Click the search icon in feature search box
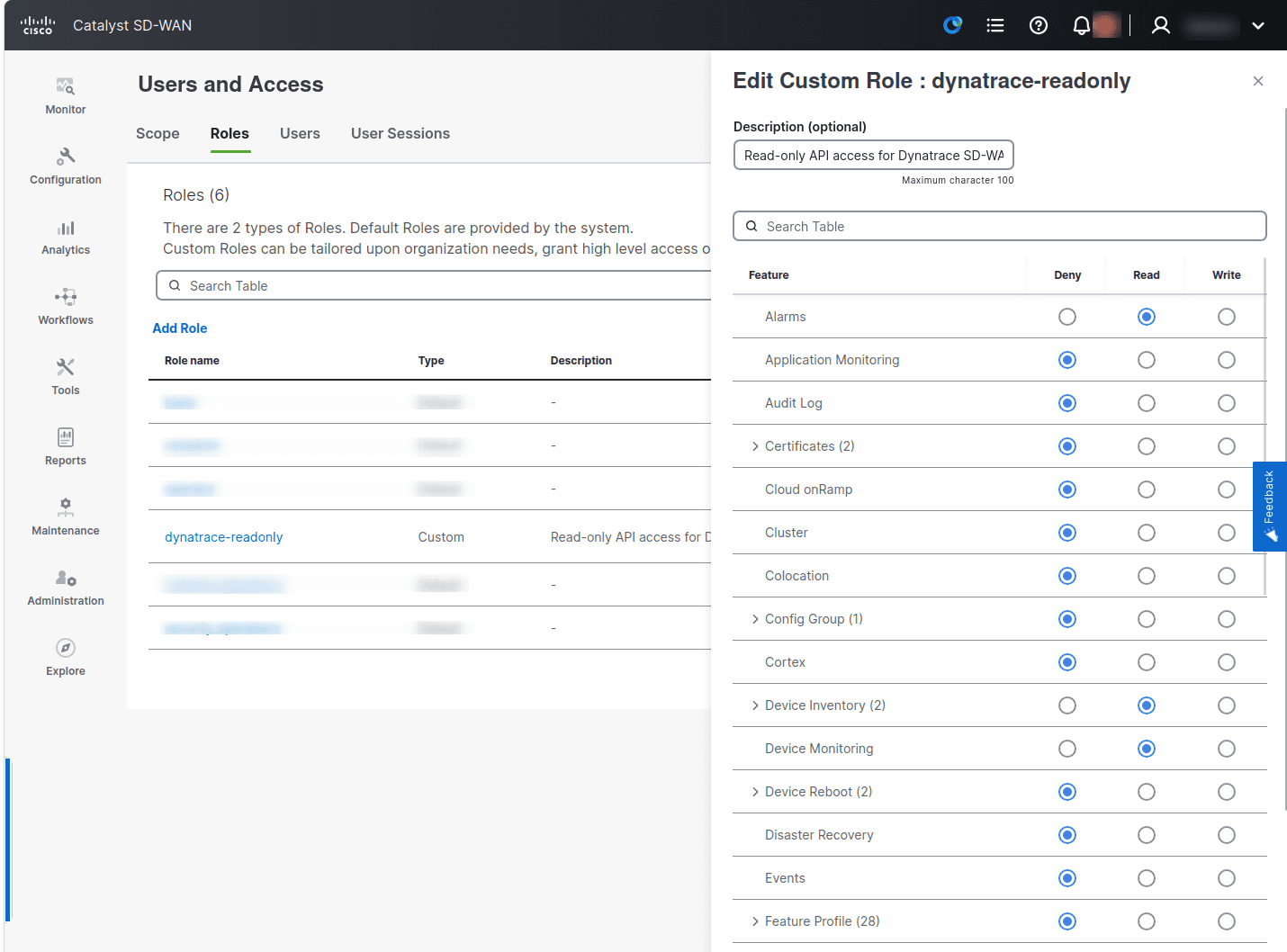This screenshot has width=1287, height=952. [x=751, y=226]
